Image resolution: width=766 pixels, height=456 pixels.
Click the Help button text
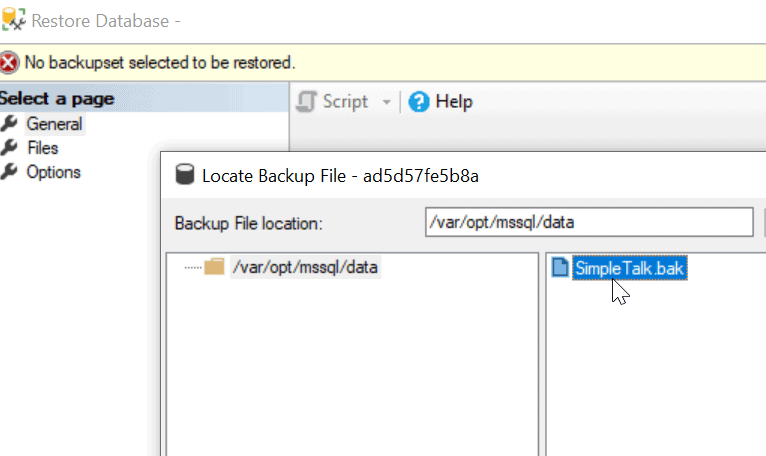(x=454, y=102)
